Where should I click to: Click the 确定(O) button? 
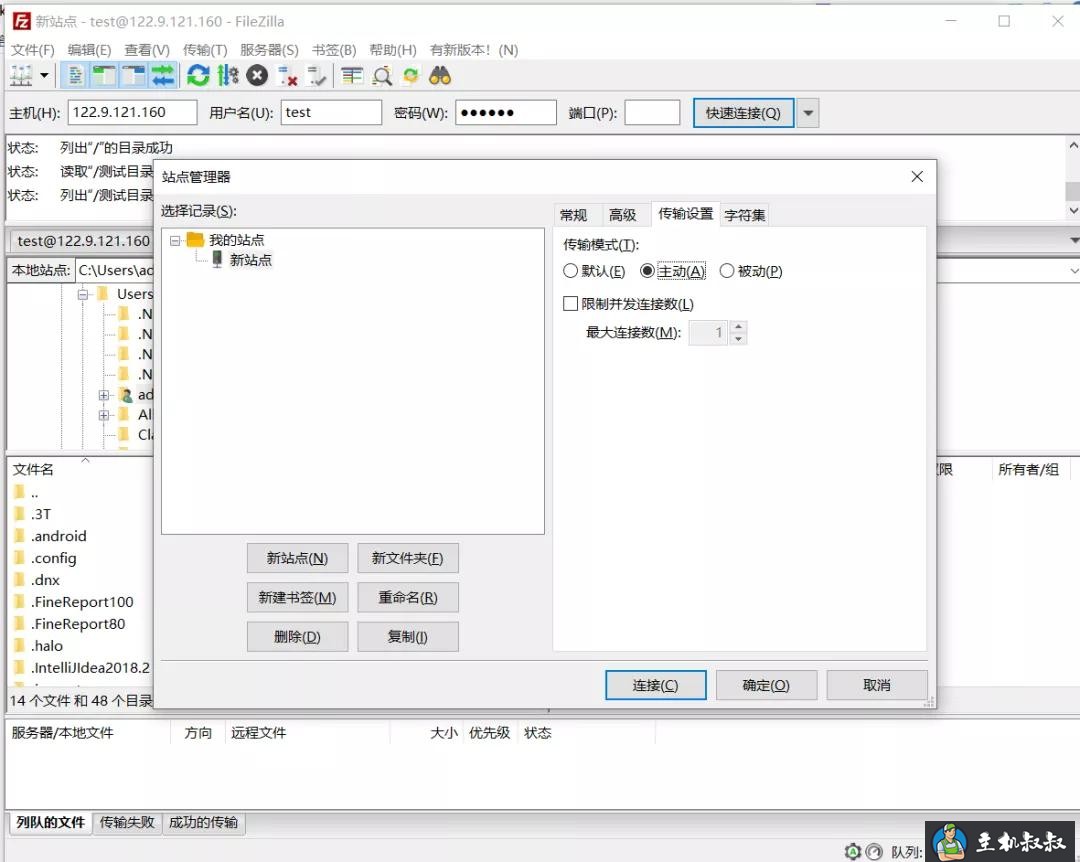(x=767, y=685)
